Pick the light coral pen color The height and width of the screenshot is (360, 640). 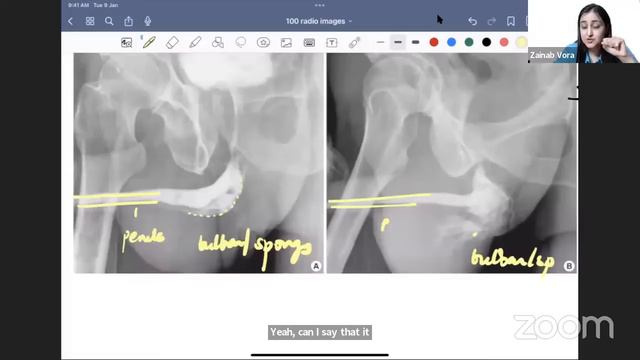pyautogui.click(x=504, y=42)
